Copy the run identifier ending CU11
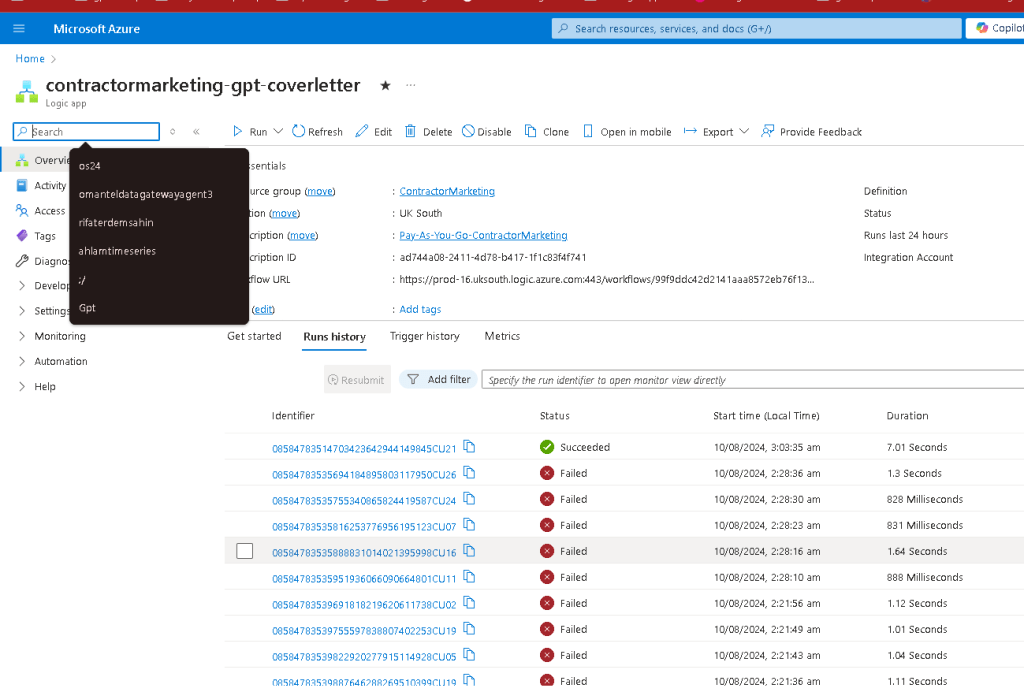 [469, 577]
